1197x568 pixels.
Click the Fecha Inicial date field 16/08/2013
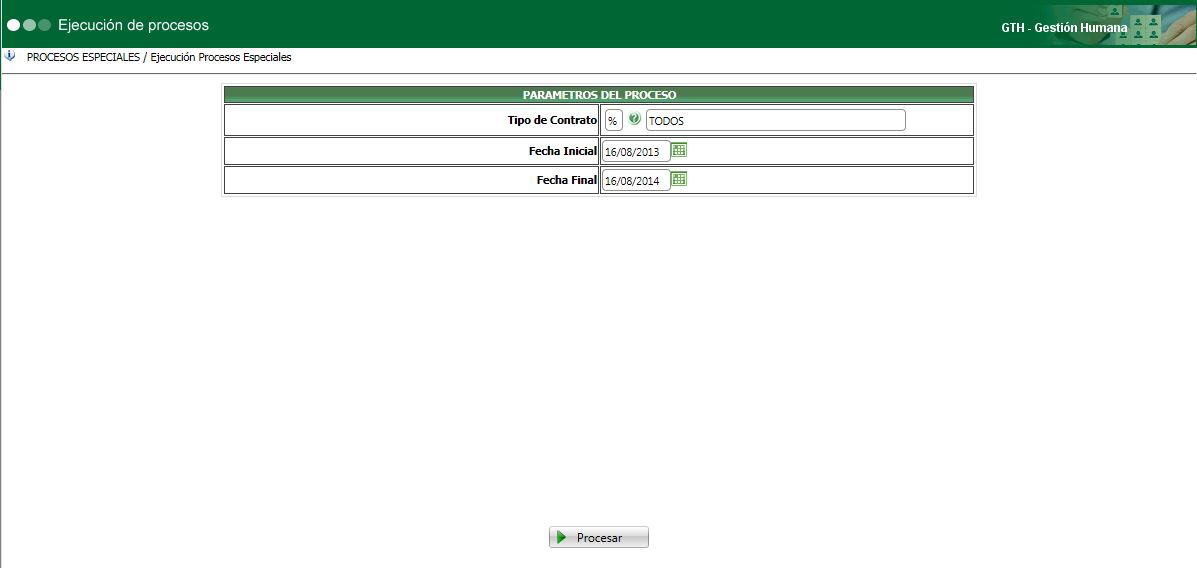(637, 152)
